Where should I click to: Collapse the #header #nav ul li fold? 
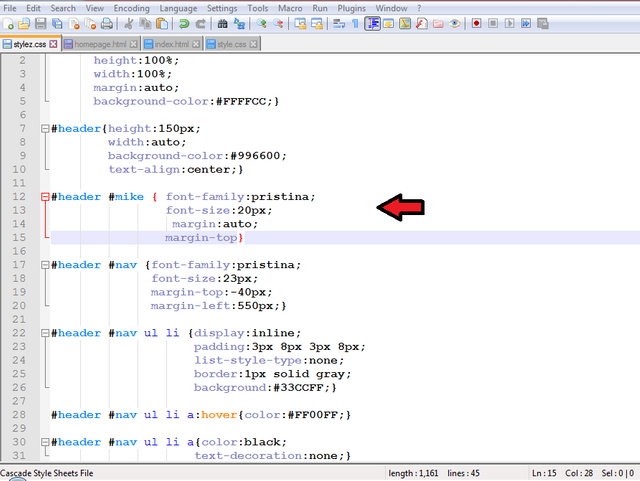click(x=45, y=333)
